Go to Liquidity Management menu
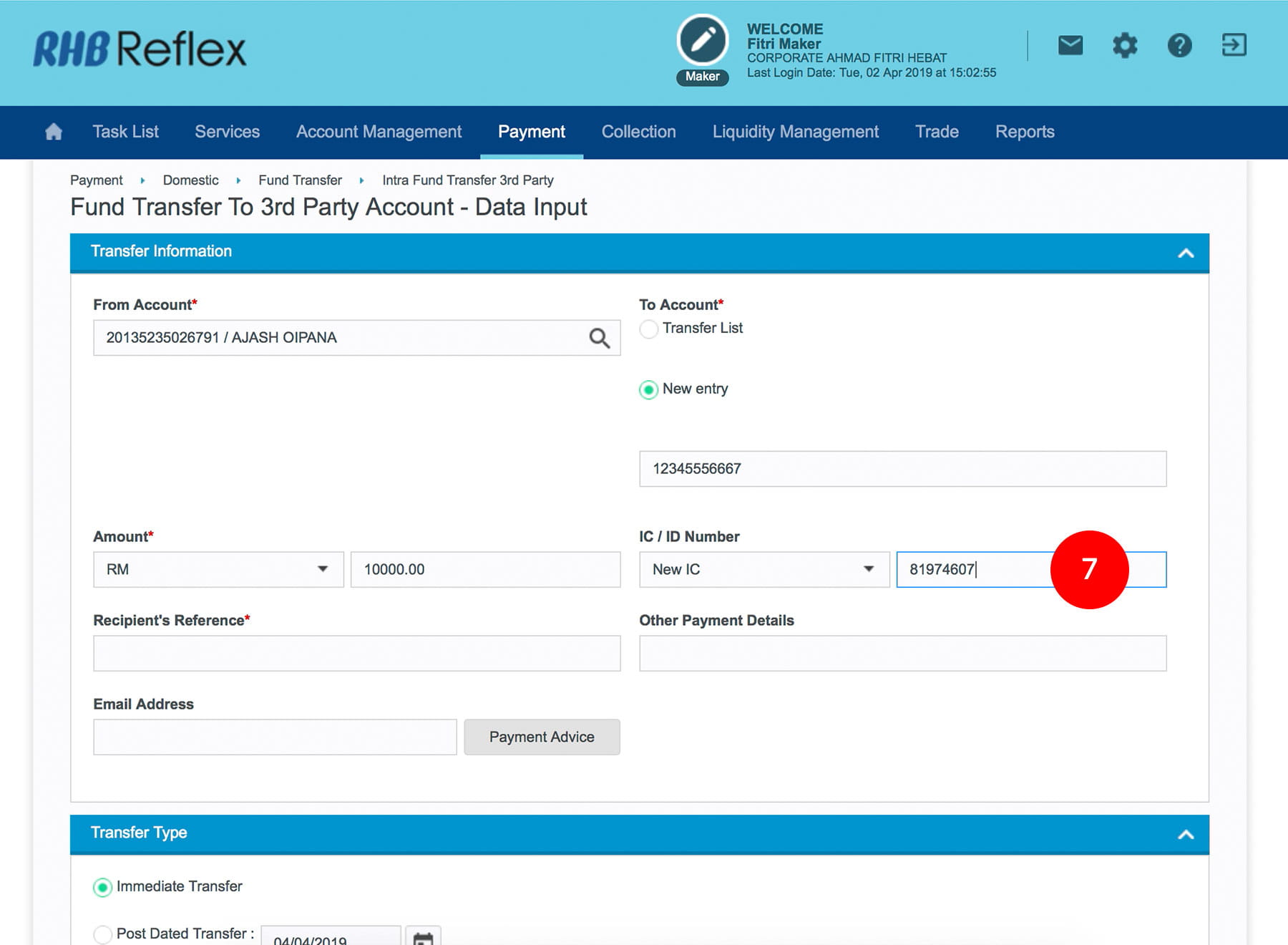The height and width of the screenshot is (945, 1288). 795,132
